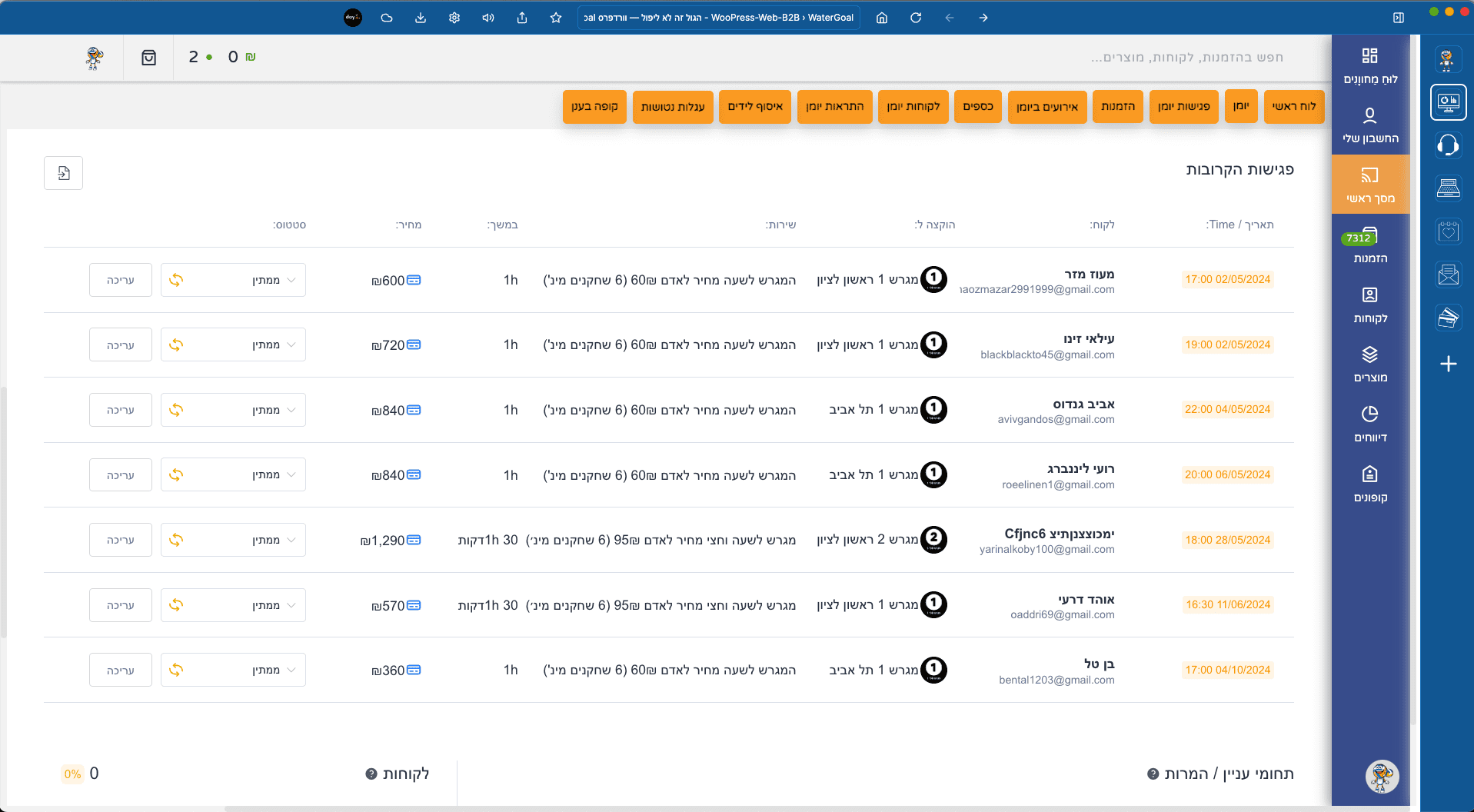Switch to the עגלות נטושות tab
Screen dimensions: 1474x812
click(673, 107)
